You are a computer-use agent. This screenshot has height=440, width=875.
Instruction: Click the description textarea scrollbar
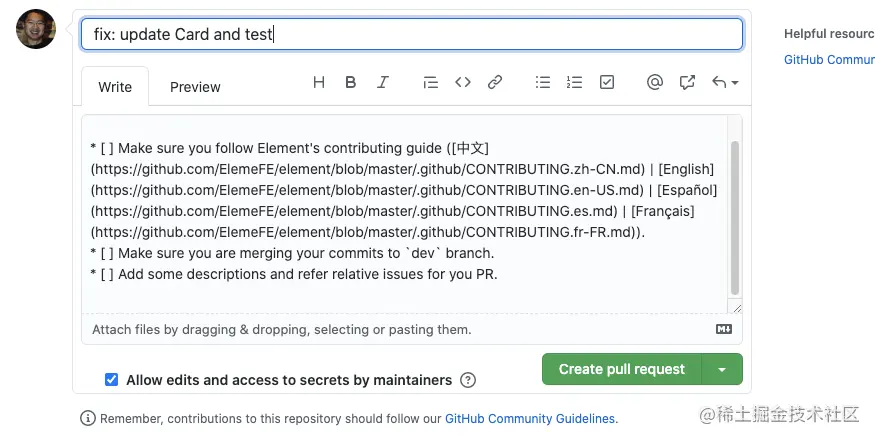point(736,215)
